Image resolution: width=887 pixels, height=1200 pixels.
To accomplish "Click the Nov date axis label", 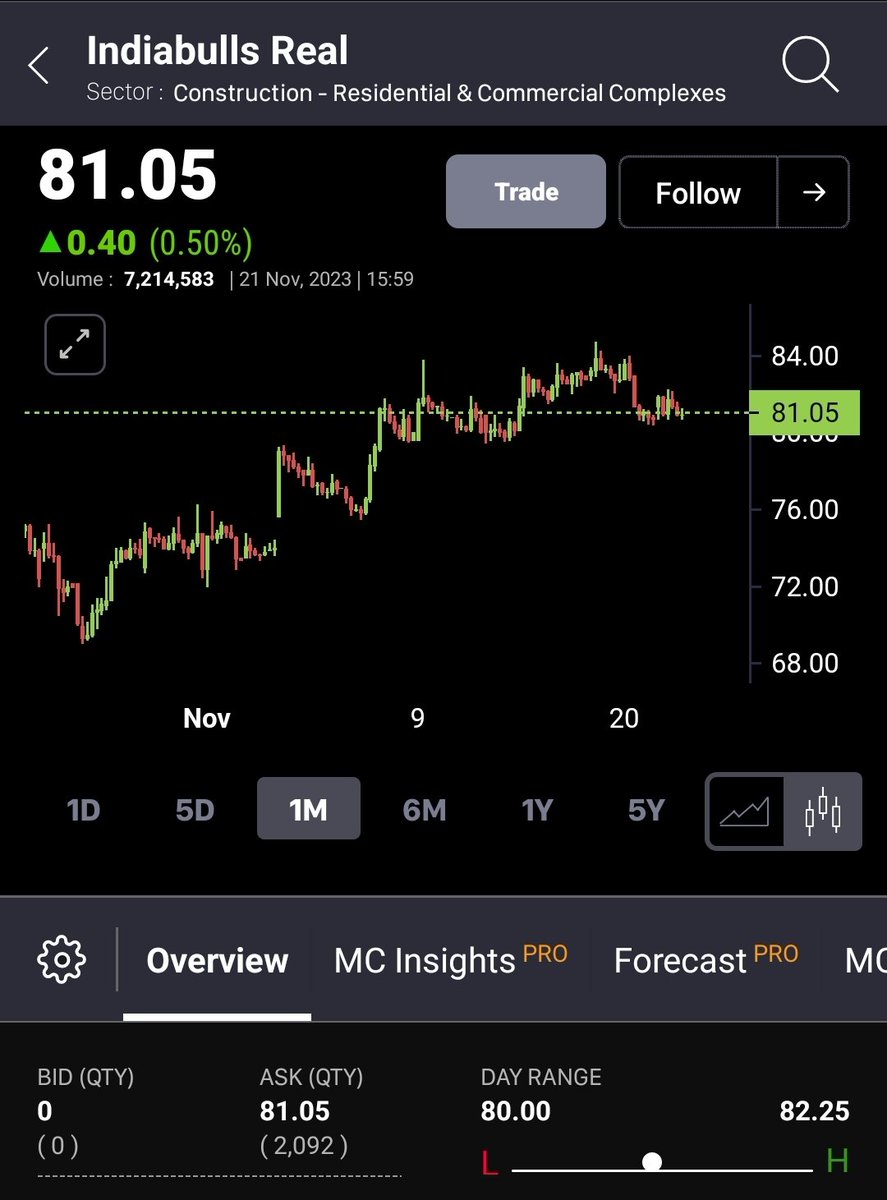I will (x=207, y=718).
